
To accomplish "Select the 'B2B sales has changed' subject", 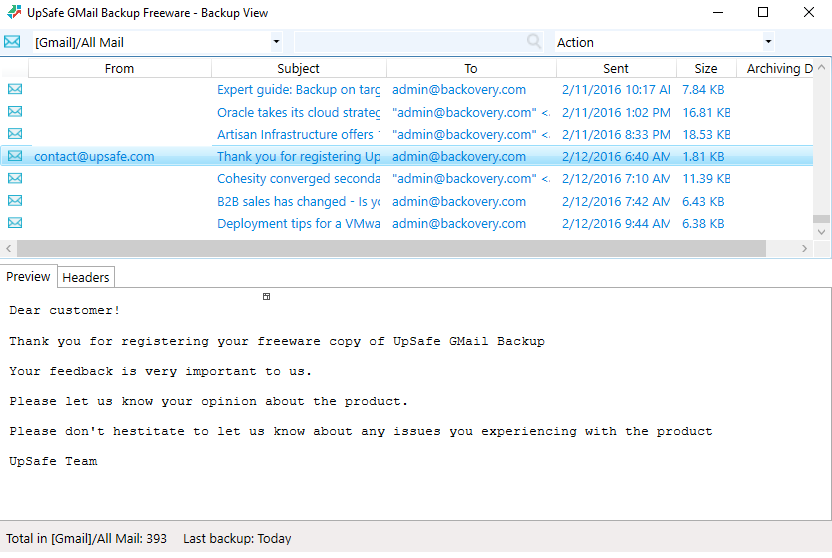I will pos(299,202).
